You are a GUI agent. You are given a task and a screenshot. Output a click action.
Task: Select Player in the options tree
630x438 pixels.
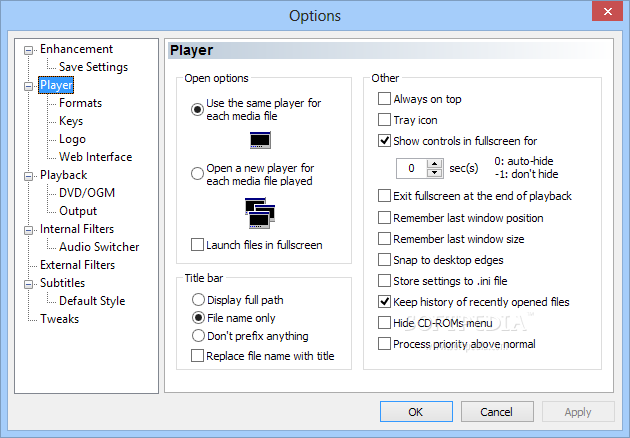point(56,85)
